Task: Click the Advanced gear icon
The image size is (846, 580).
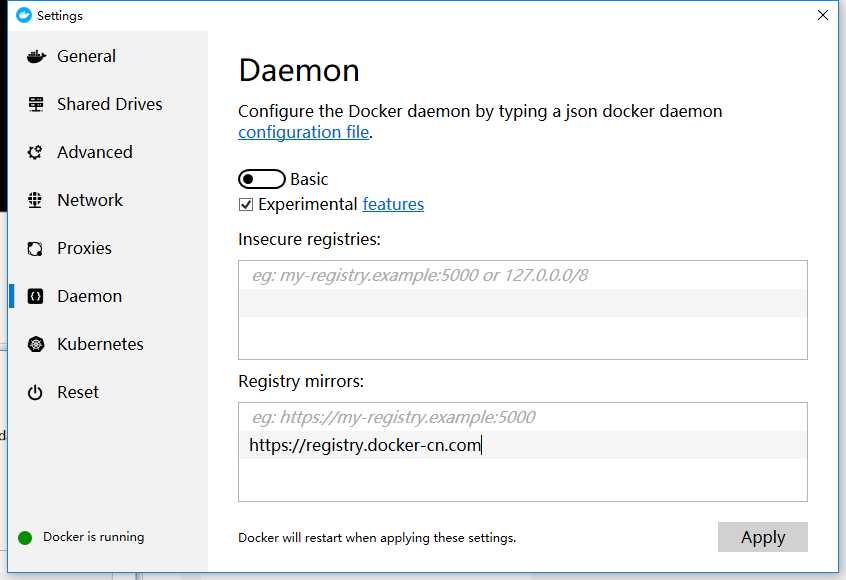Action: click(35, 152)
